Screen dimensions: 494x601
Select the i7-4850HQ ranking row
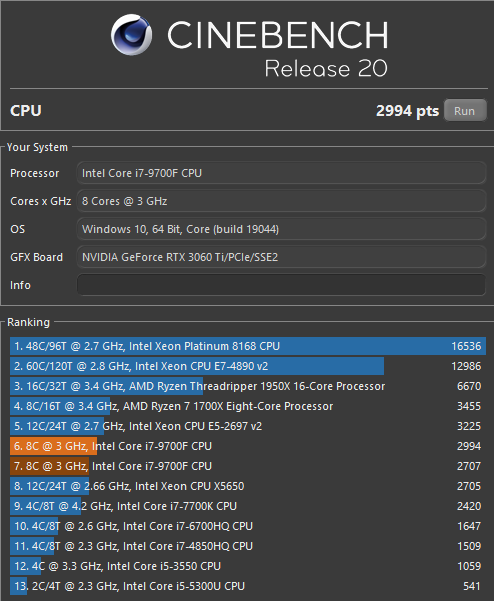point(248,546)
